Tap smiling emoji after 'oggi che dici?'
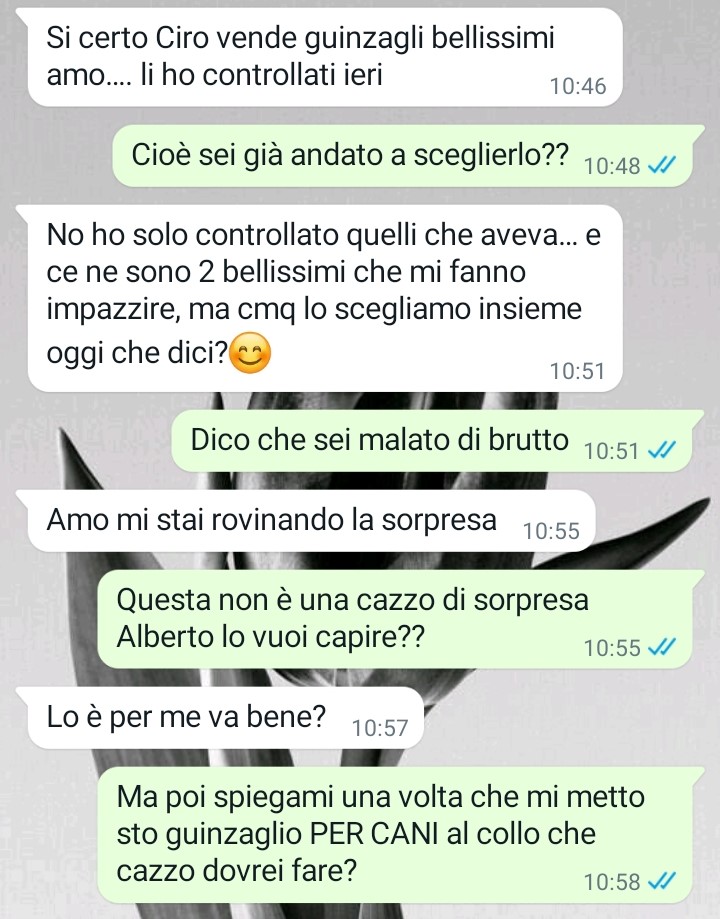Screen dimensions: 720x919 [x=250, y=353]
